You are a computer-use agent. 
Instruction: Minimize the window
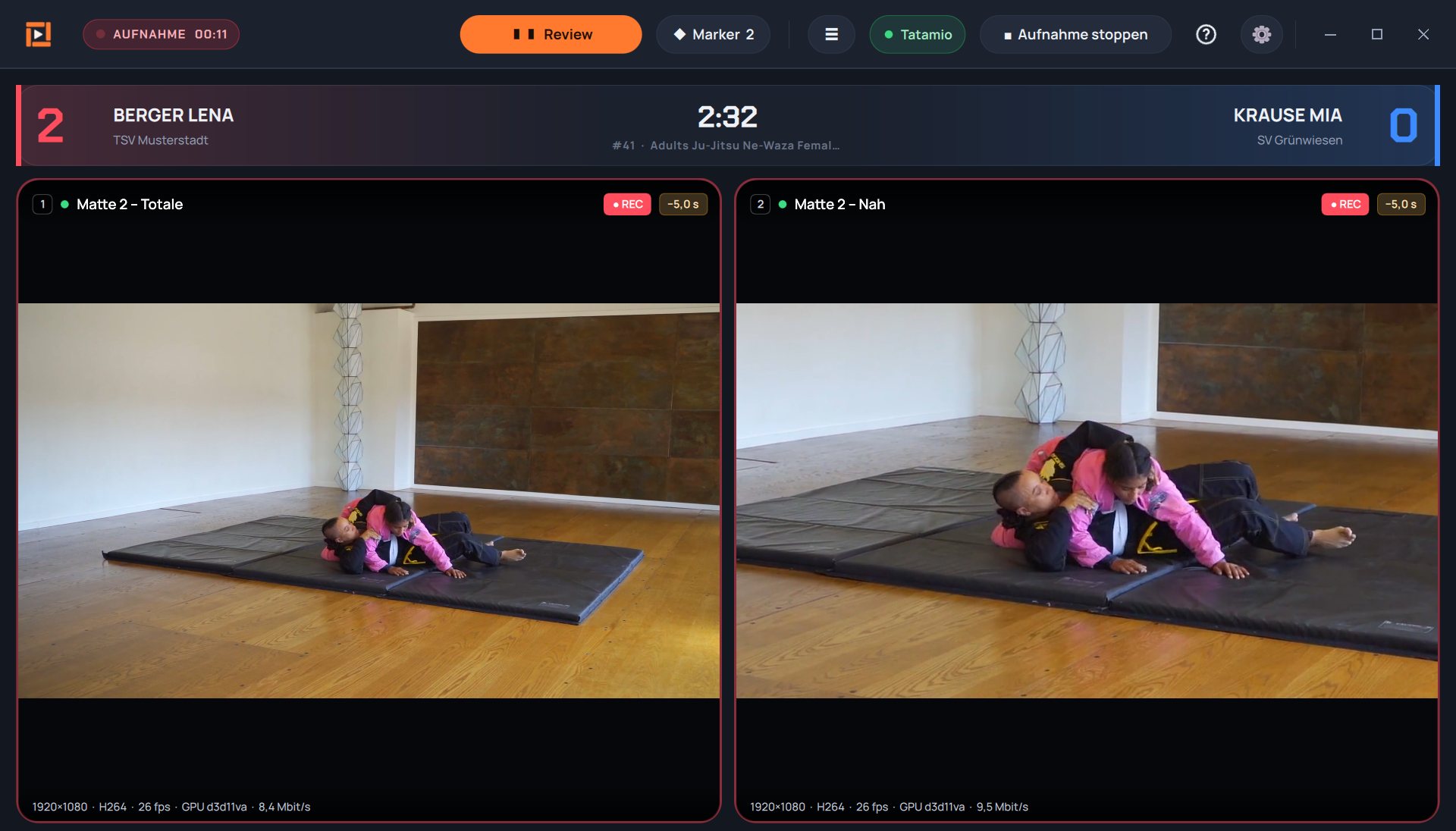point(1330,34)
